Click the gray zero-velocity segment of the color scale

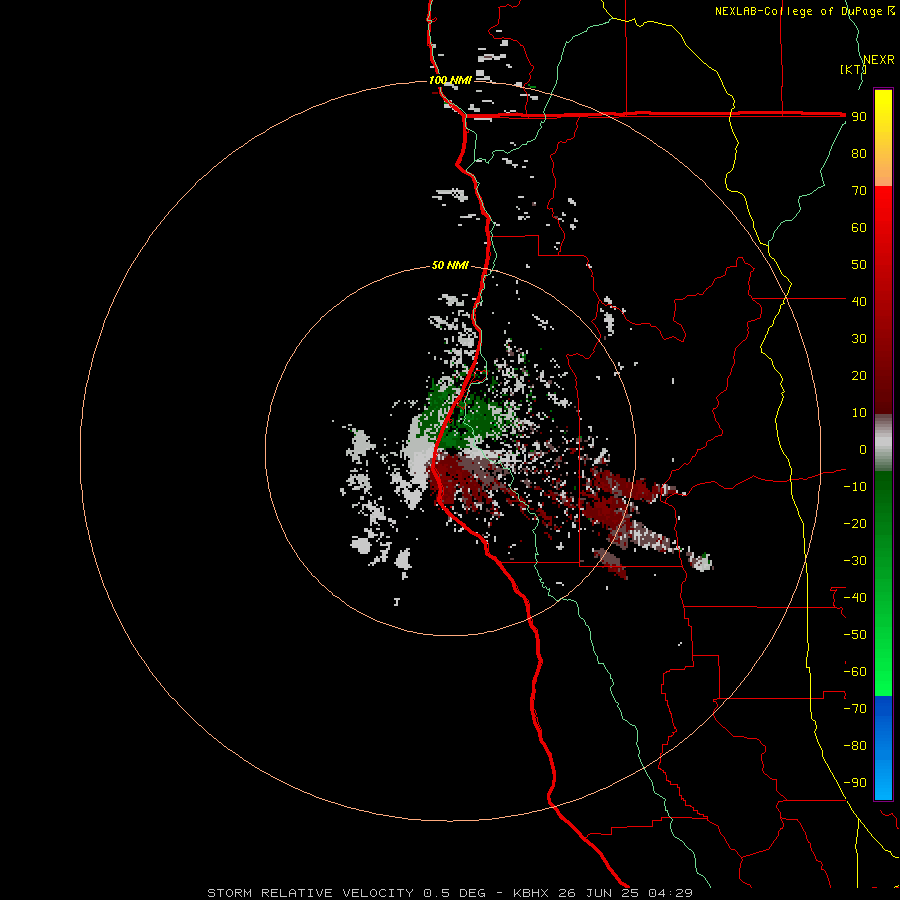(x=883, y=443)
